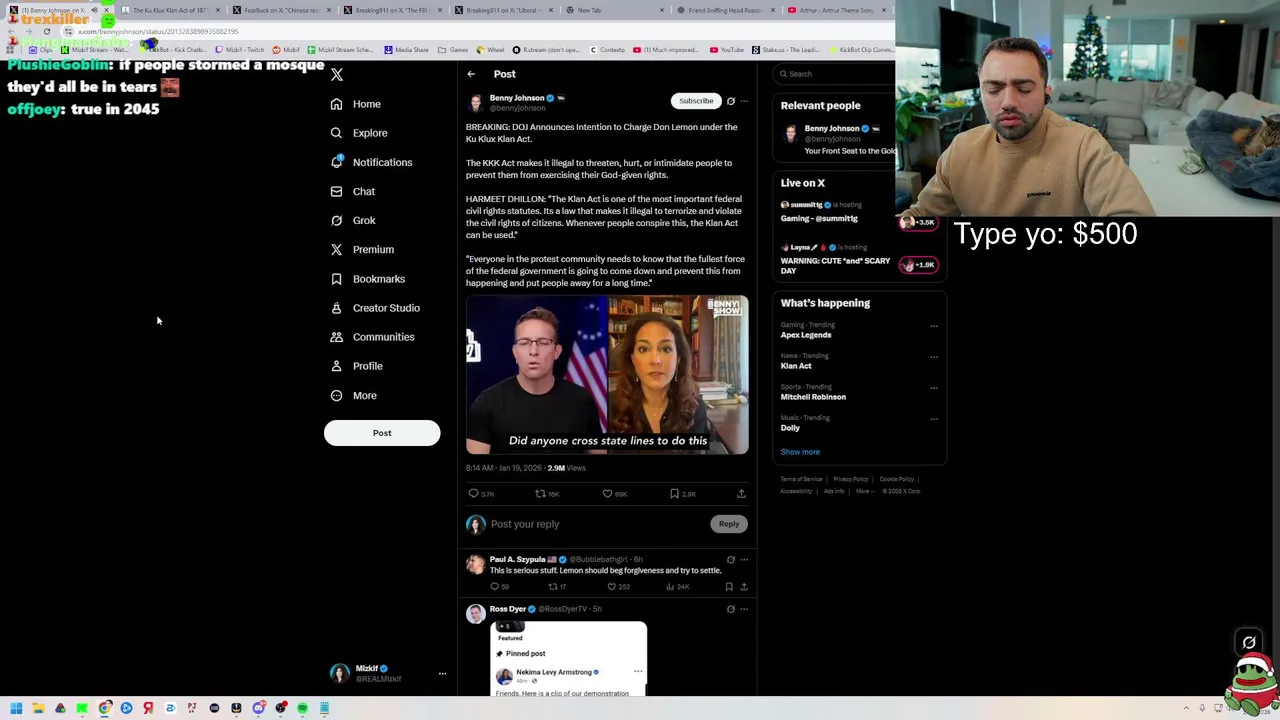Click Show more under What's happening

[x=800, y=452]
